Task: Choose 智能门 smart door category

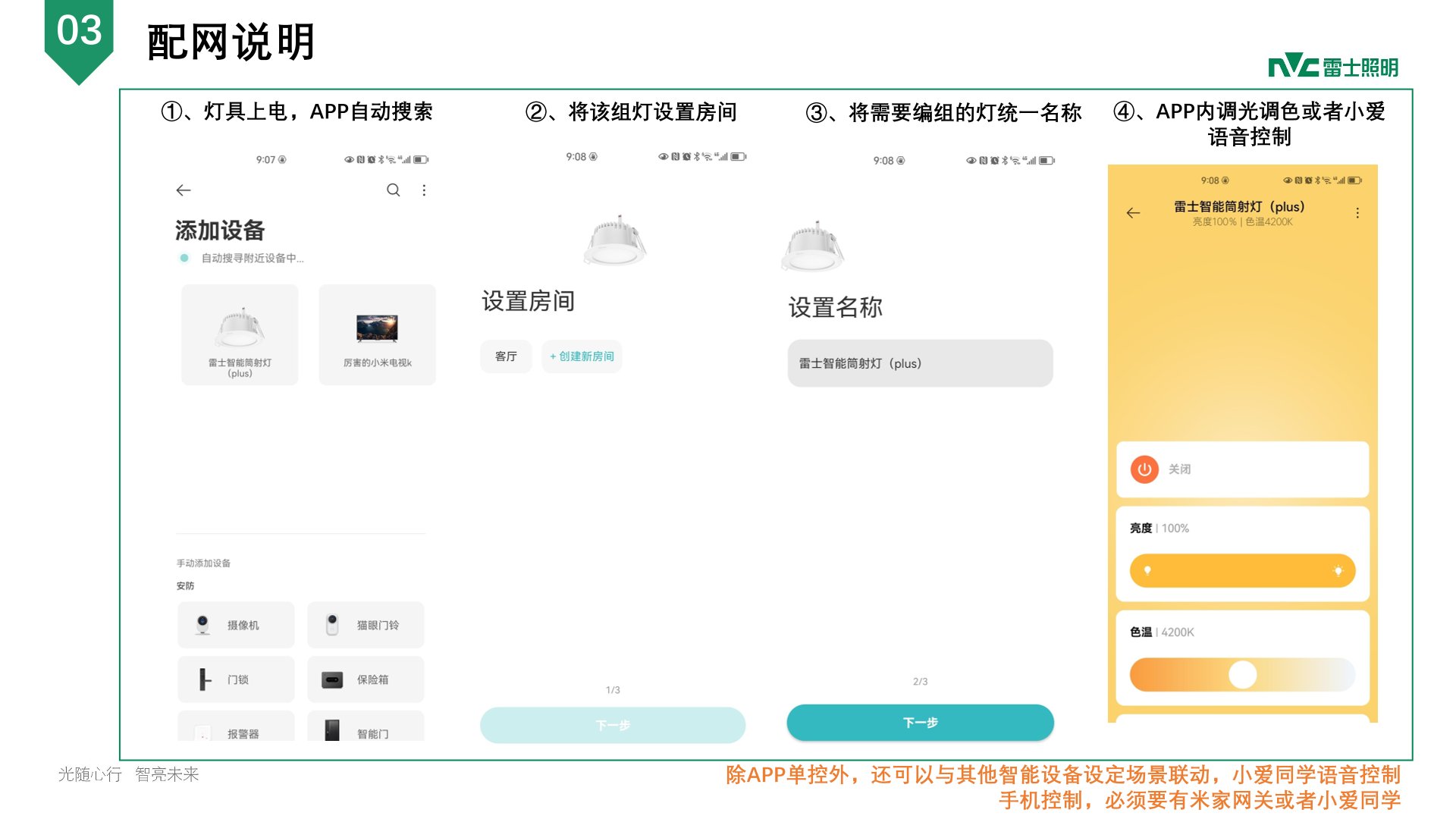Action: point(366,730)
